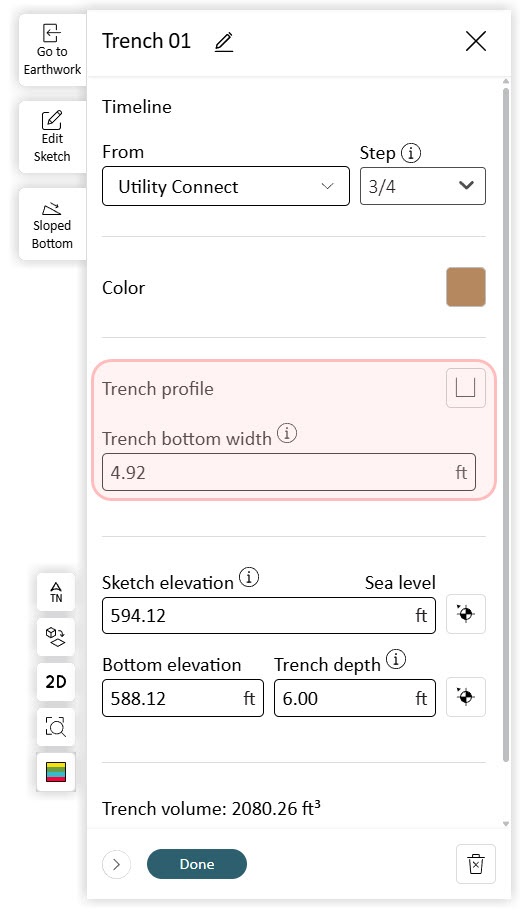Open the color layers legend icon
The width and height of the screenshot is (521, 909).
click(x=56, y=772)
